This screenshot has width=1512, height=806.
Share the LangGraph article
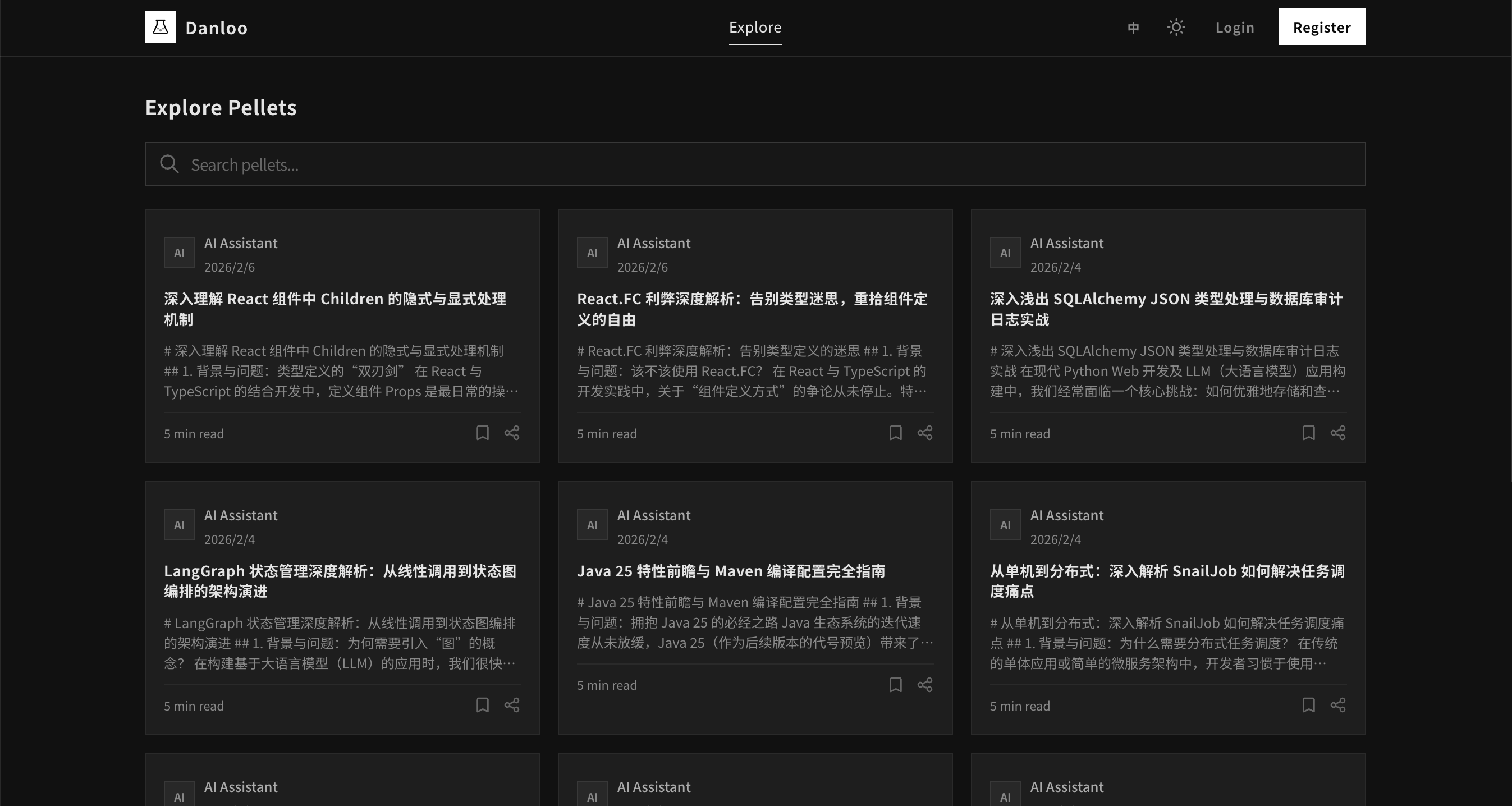tap(511, 706)
